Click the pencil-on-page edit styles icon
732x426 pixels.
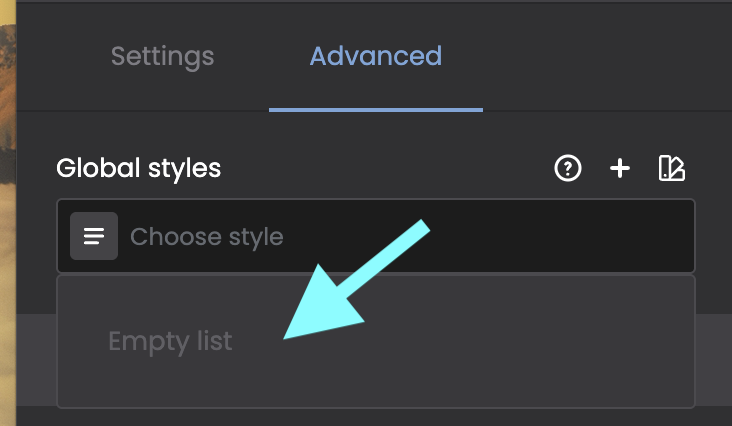672,169
